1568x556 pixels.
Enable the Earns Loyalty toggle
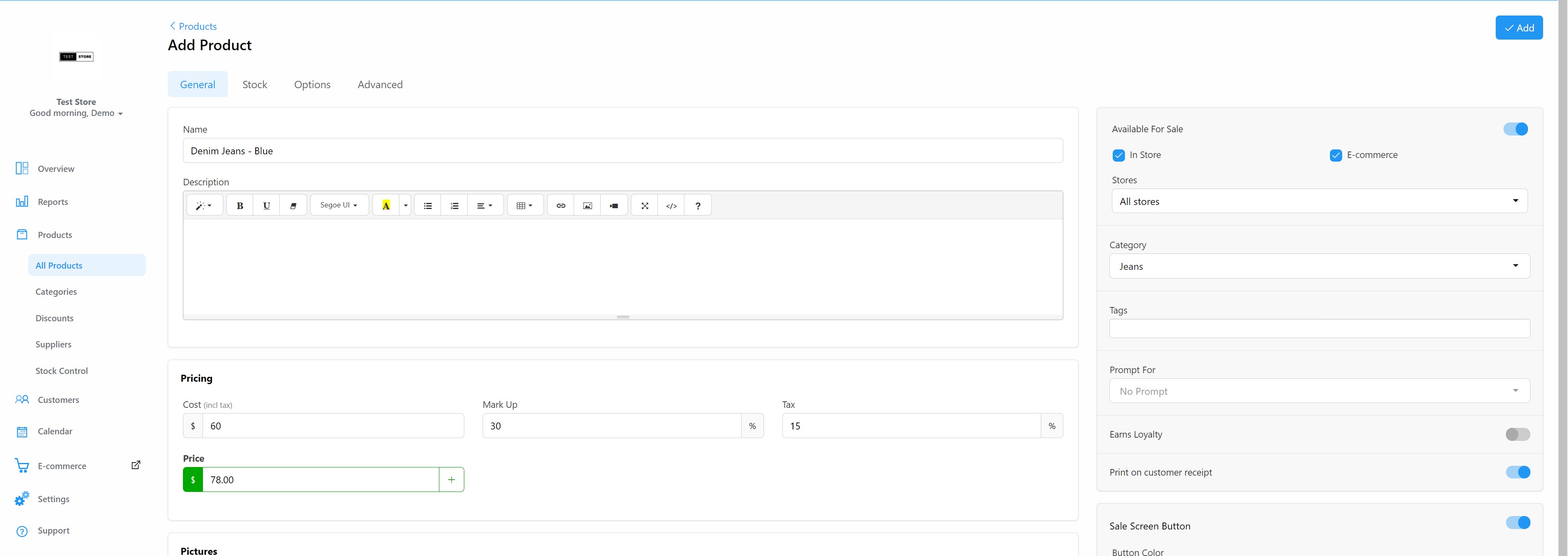click(1517, 434)
